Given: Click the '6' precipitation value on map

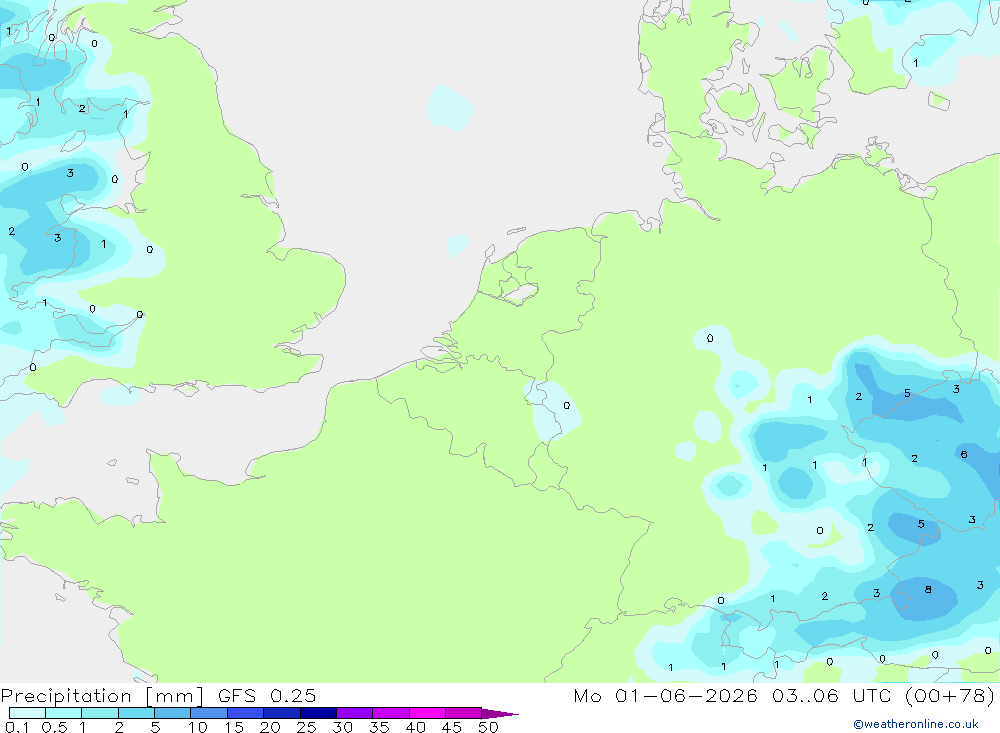Looking at the screenshot, I should 964,454.
